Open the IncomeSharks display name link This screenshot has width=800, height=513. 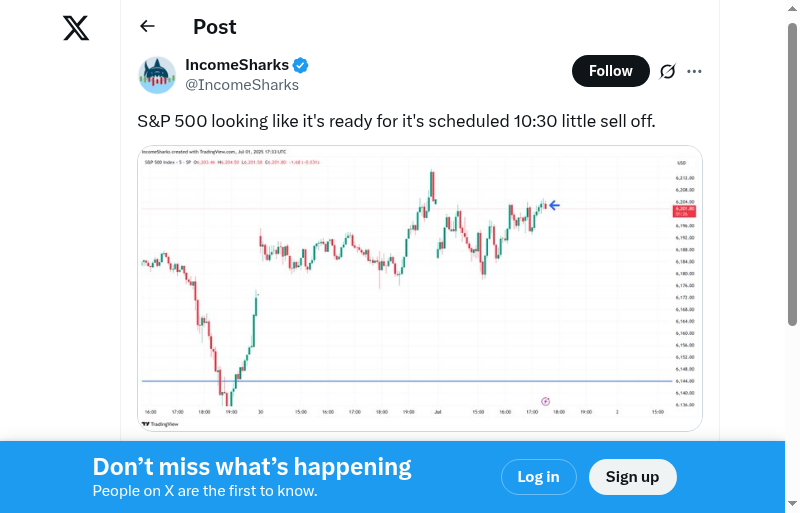pyautogui.click(x=237, y=65)
